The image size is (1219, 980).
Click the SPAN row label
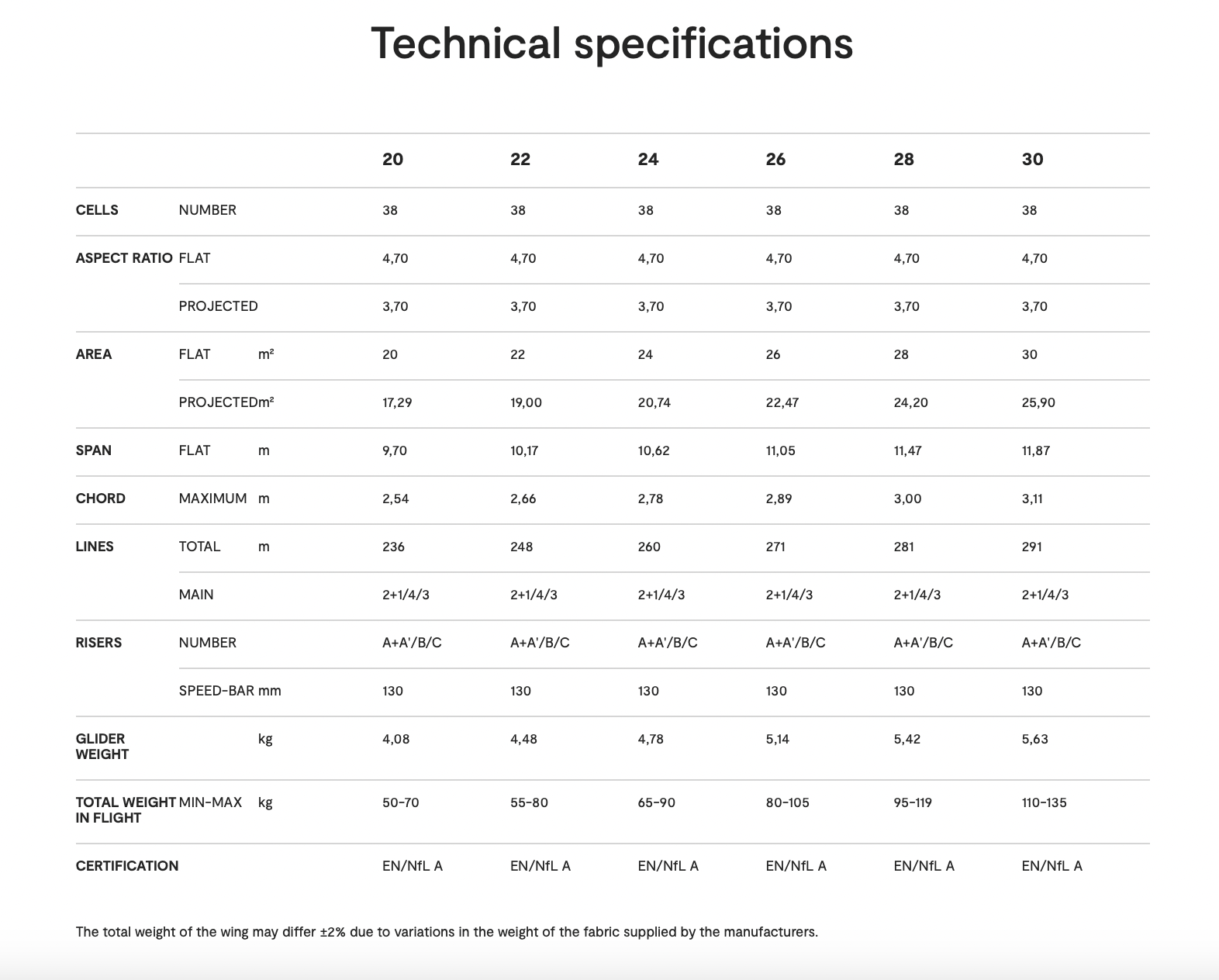[x=94, y=450]
